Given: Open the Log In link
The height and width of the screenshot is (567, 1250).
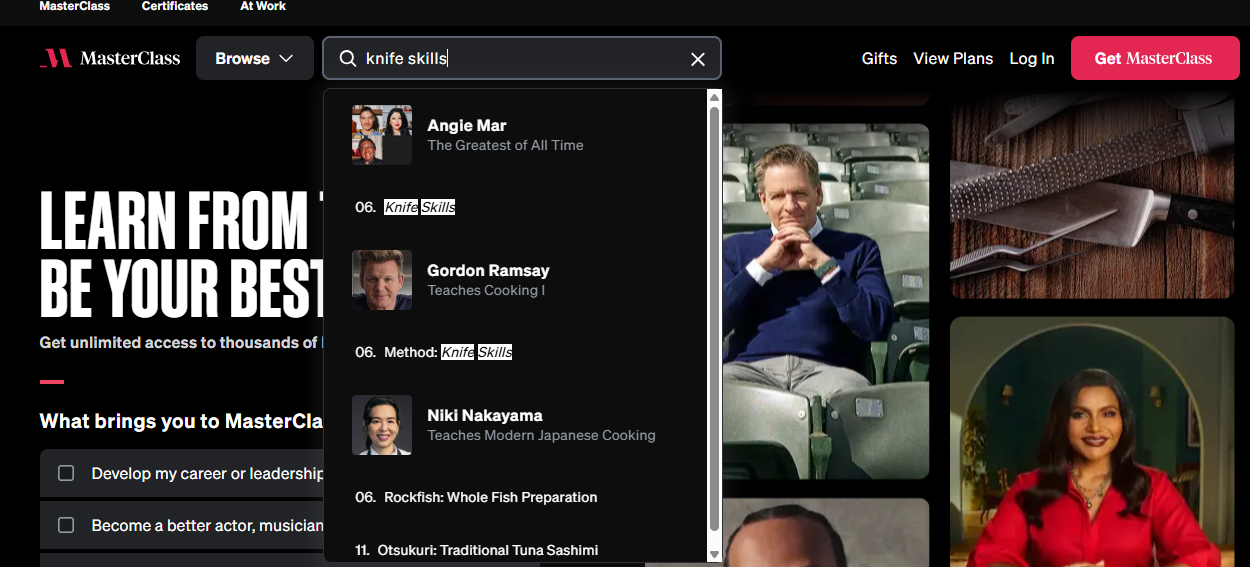Looking at the screenshot, I should pyautogui.click(x=1031, y=59).
